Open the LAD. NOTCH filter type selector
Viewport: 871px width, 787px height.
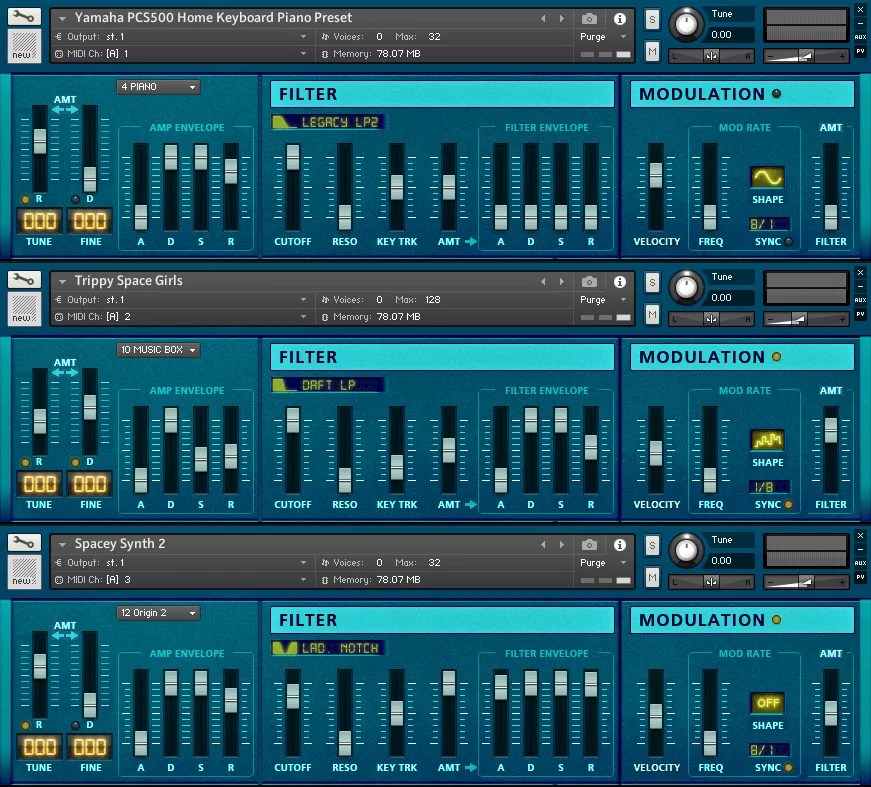click(327, 647)
